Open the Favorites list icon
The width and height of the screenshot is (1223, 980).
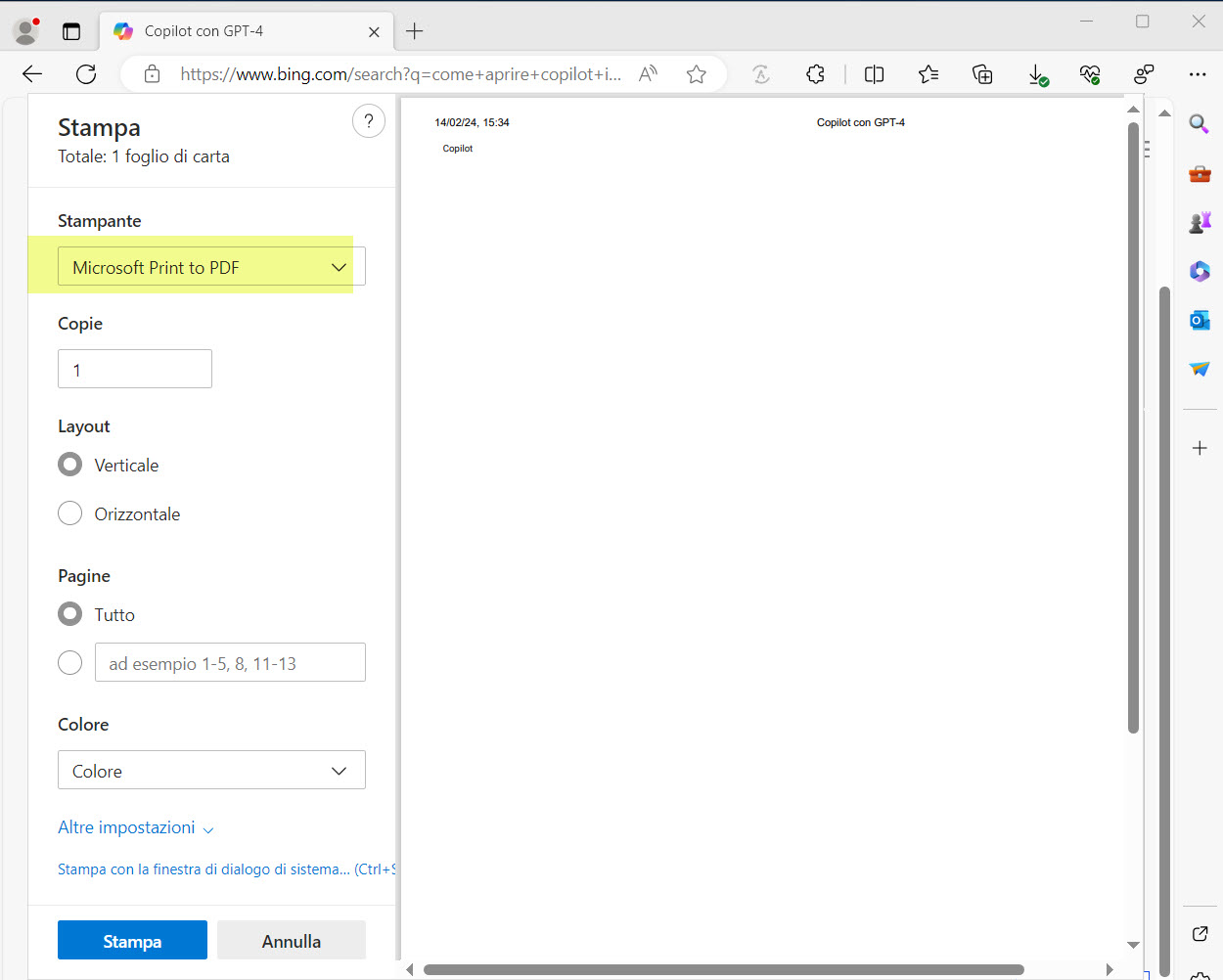click(929, 74)
